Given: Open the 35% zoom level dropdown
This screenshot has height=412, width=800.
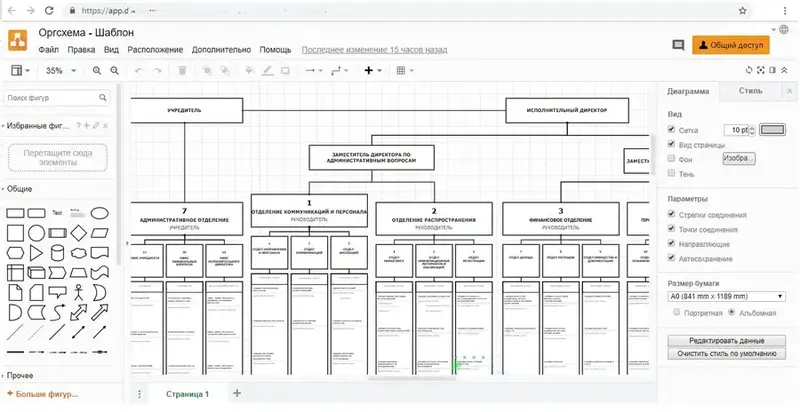Looking at the screenshot, I should [x=61, y=71].
